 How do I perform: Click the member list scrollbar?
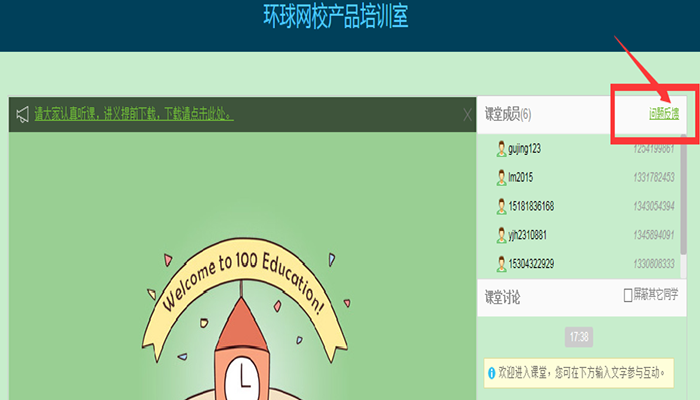[684, 190]
